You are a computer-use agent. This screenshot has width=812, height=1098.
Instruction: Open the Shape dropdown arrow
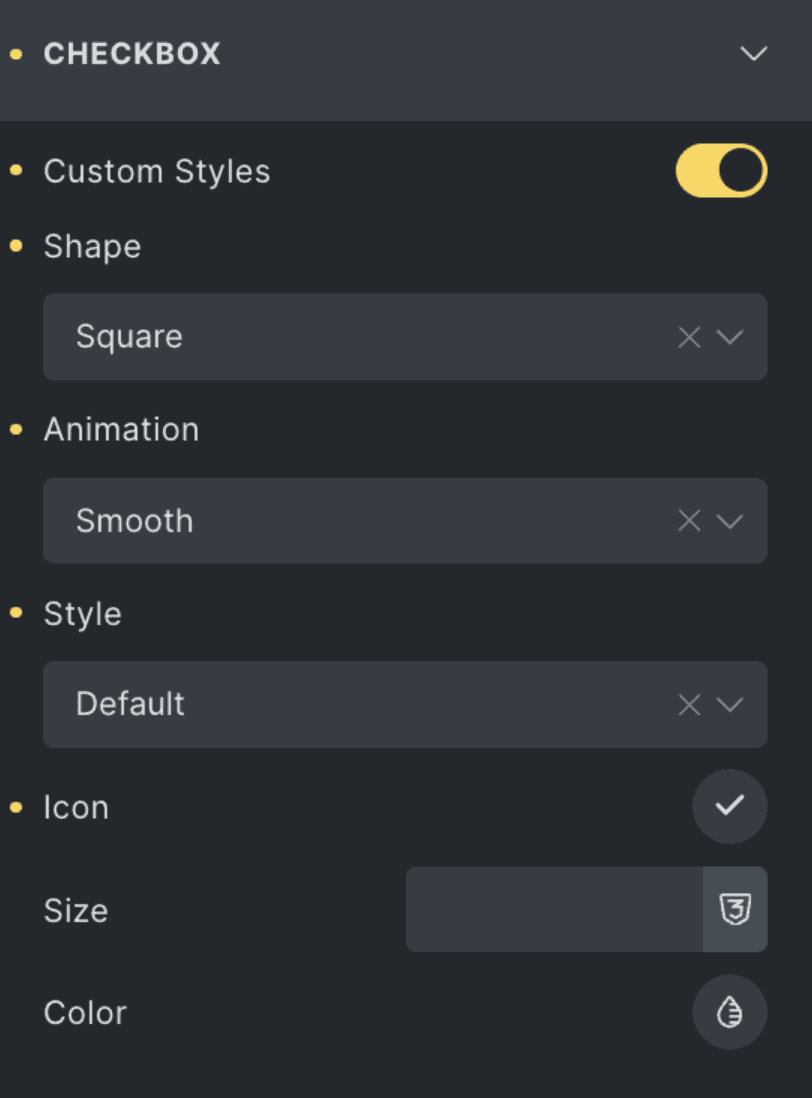(731, 337)
